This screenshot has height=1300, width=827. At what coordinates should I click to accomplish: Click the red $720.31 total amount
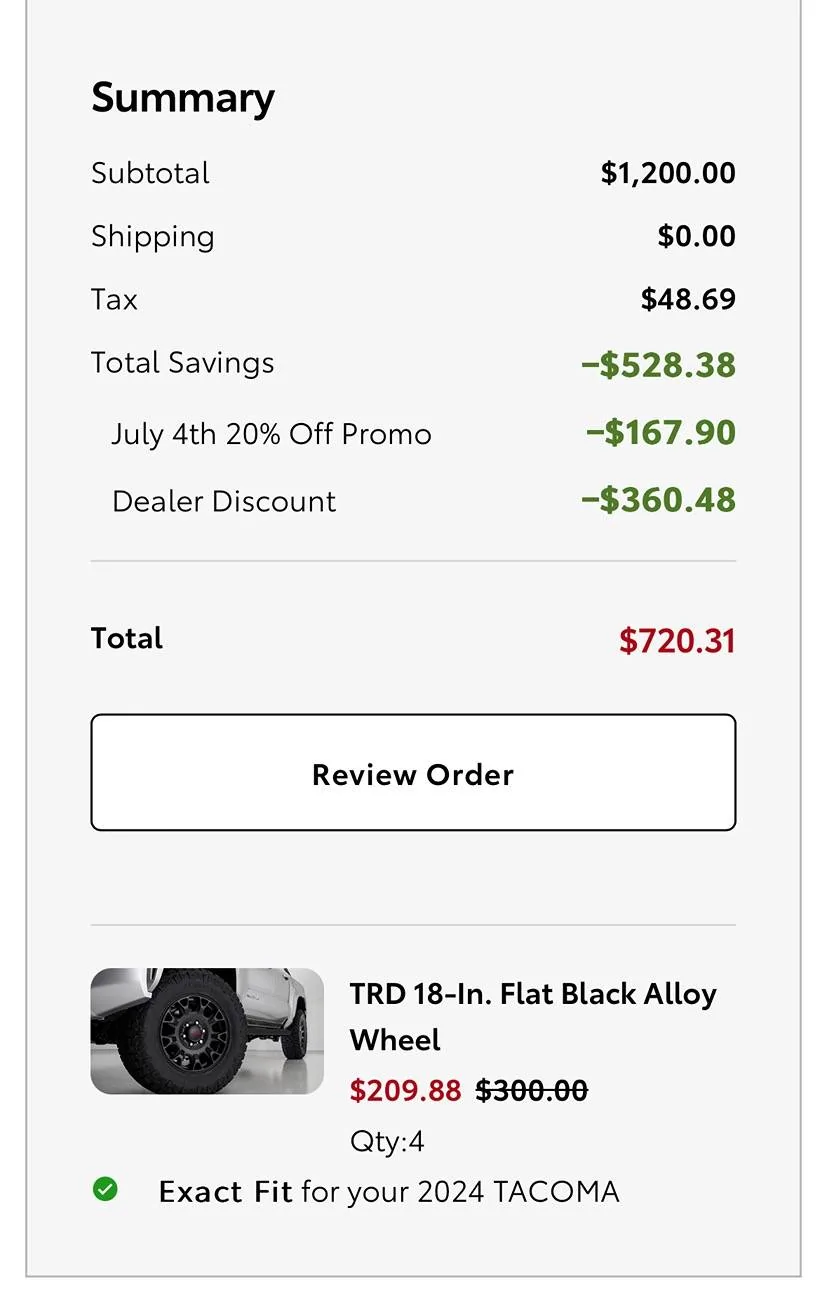(x=677, y=641)
